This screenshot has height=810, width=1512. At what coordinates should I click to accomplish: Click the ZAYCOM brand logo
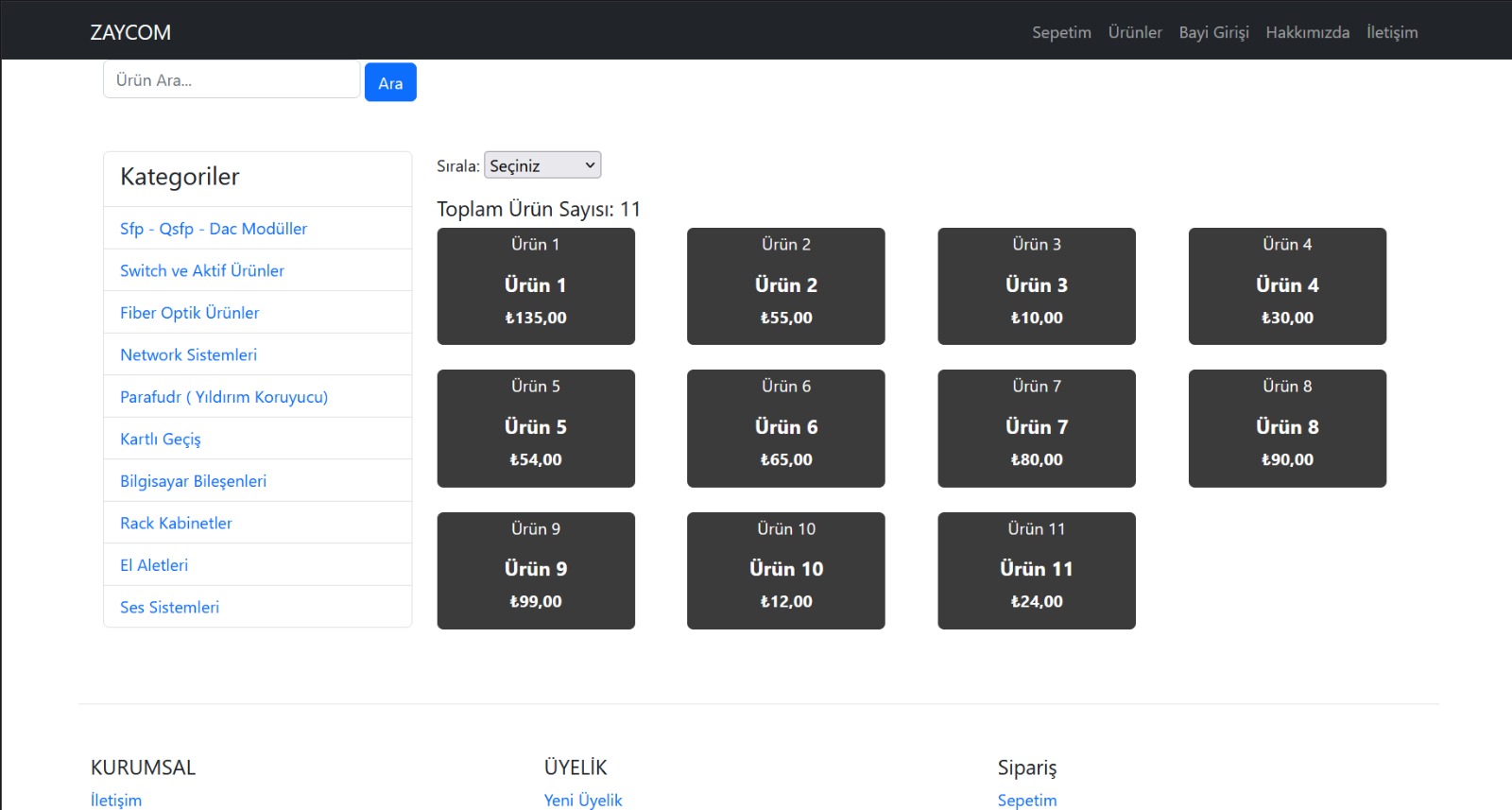point(130,32)
